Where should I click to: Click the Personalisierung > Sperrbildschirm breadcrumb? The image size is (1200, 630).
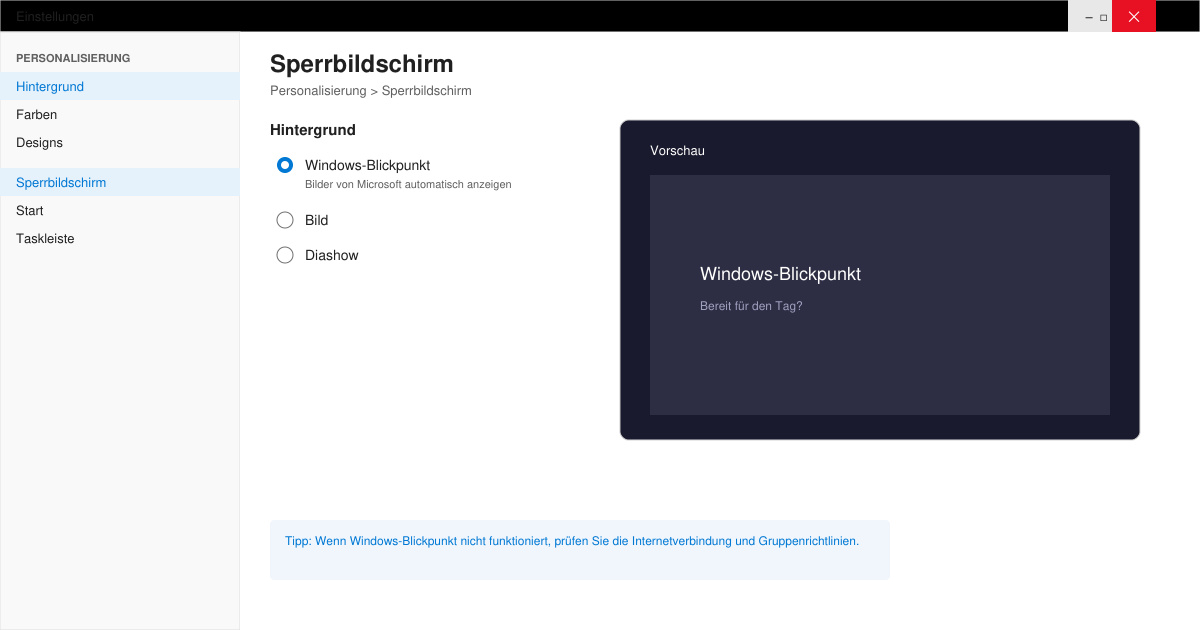(371, 90)
